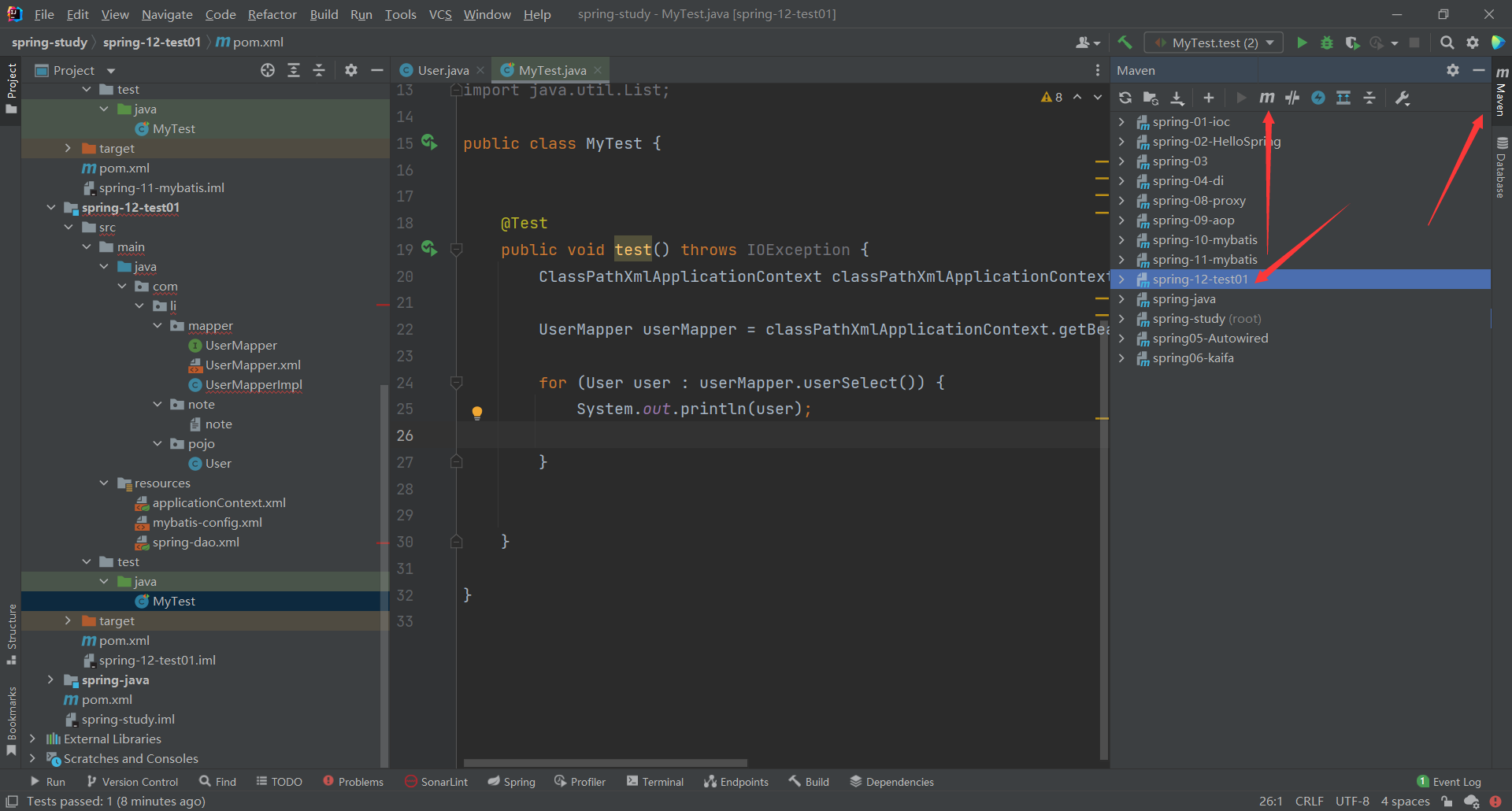
Task: Toggle offline mode in the Maven panel
Action: [x=1317, y=98]
